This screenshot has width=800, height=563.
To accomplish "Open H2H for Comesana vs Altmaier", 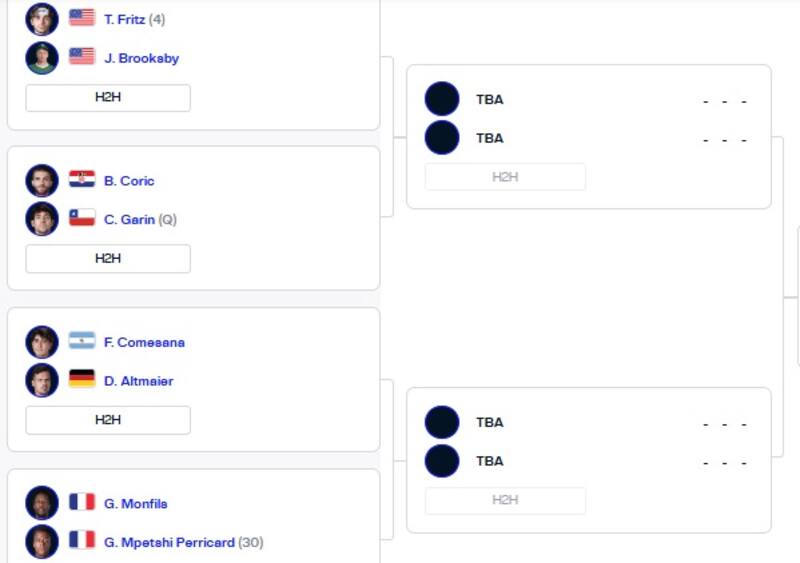I will [x=108, y=420].
